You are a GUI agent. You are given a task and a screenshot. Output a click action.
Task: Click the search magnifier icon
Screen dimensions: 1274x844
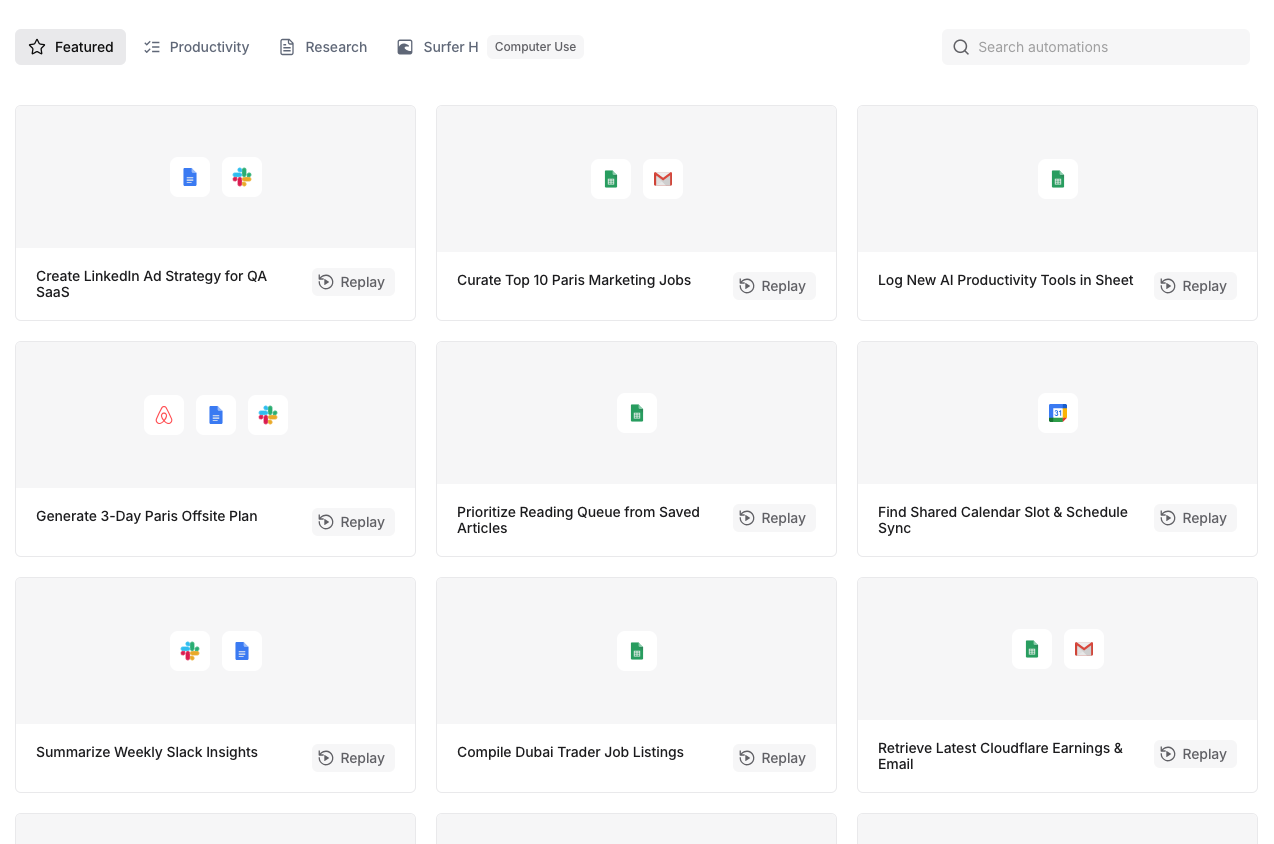coord(961,47)
